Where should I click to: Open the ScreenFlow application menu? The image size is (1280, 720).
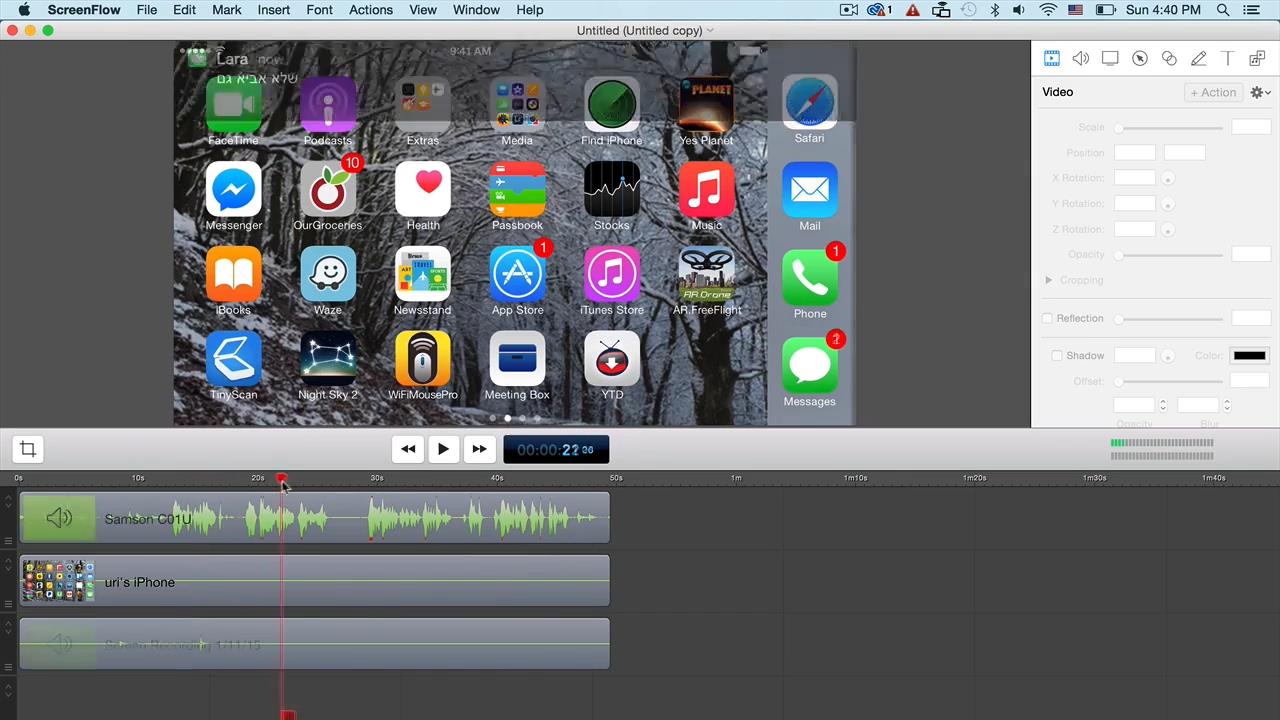click(84, 10)
